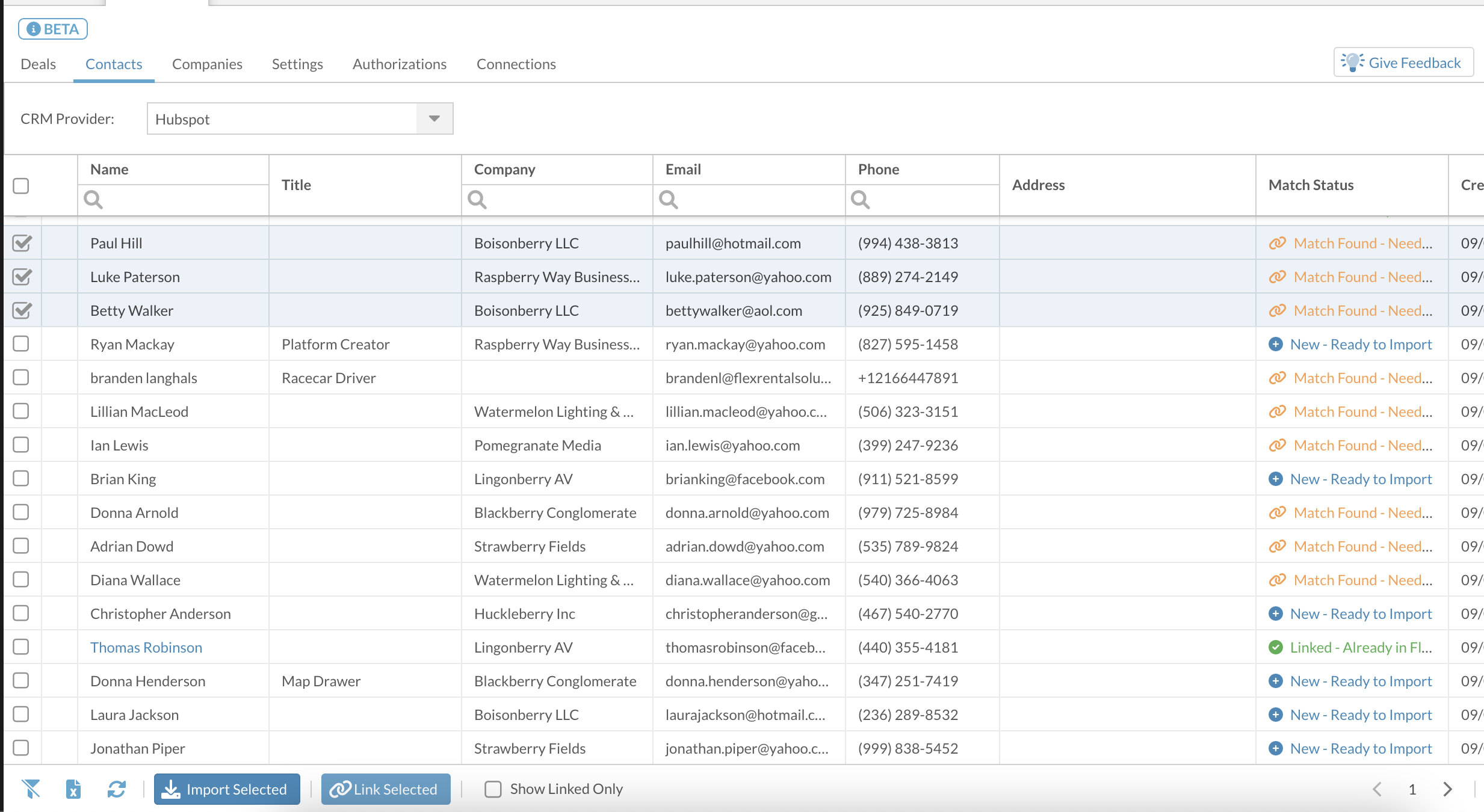The height and width of the screenshot is (812, 1484).
Task: Open the CRM Provider dropdown arrow
Action: point(434,119)
